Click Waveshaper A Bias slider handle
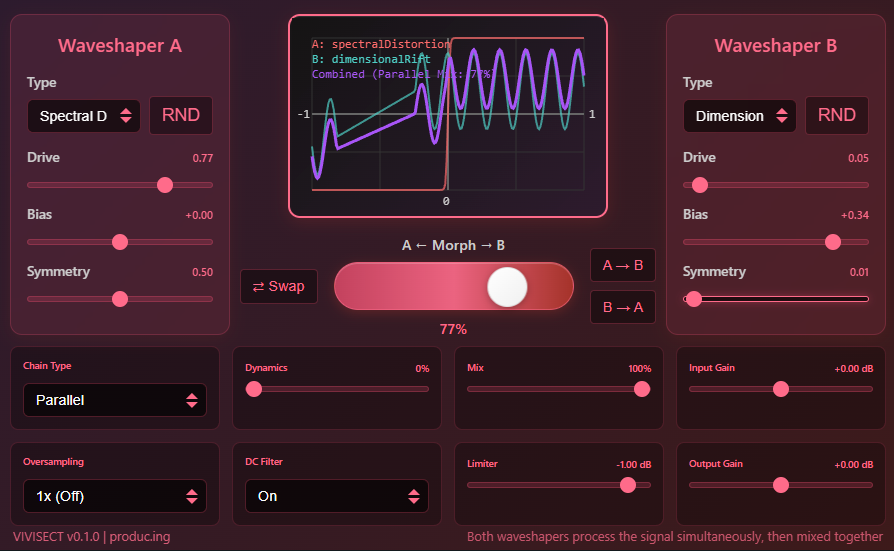Viewport: 894px width, 551px height. coord(120,242)
